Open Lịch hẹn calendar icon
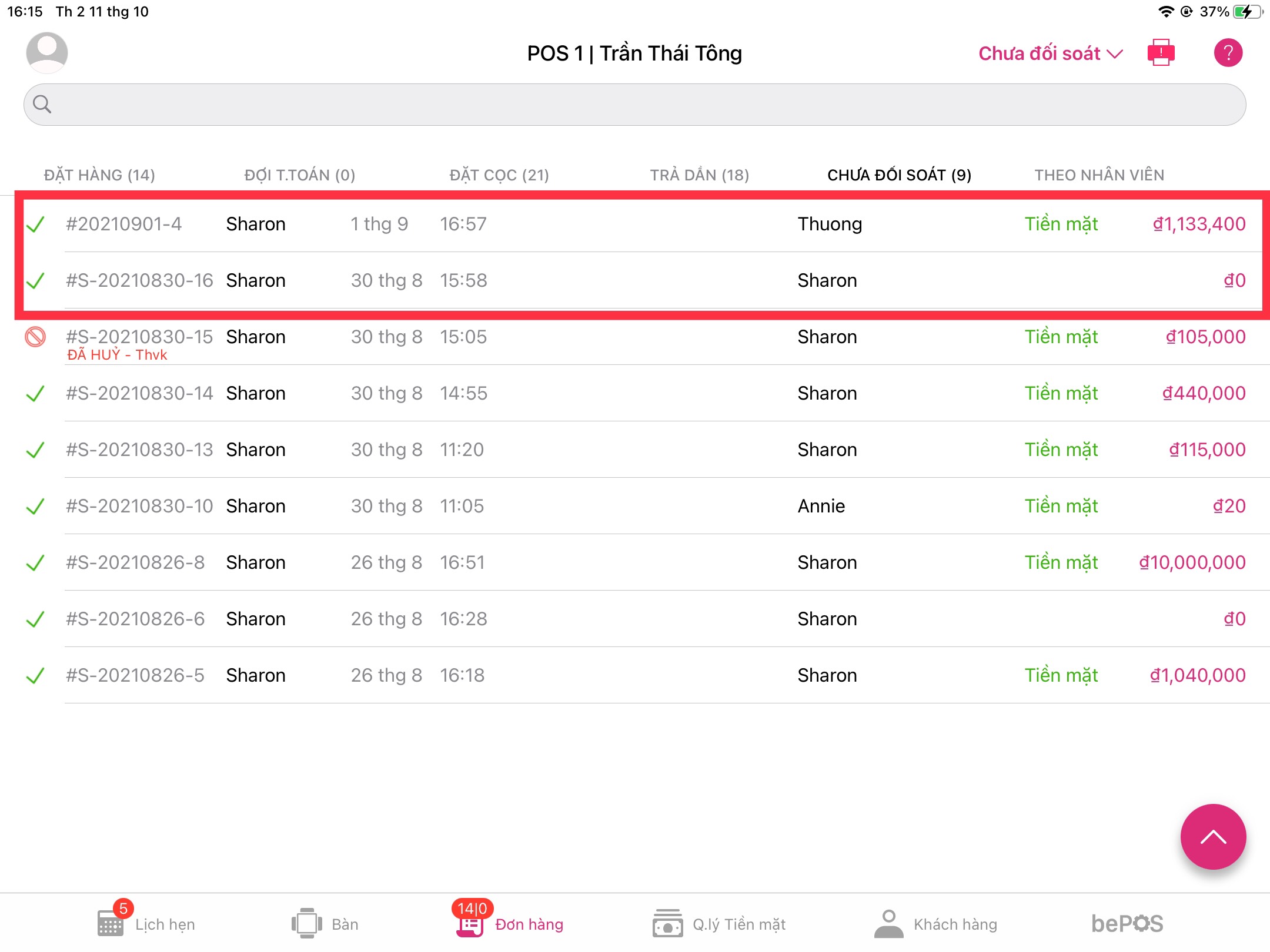 111,923
